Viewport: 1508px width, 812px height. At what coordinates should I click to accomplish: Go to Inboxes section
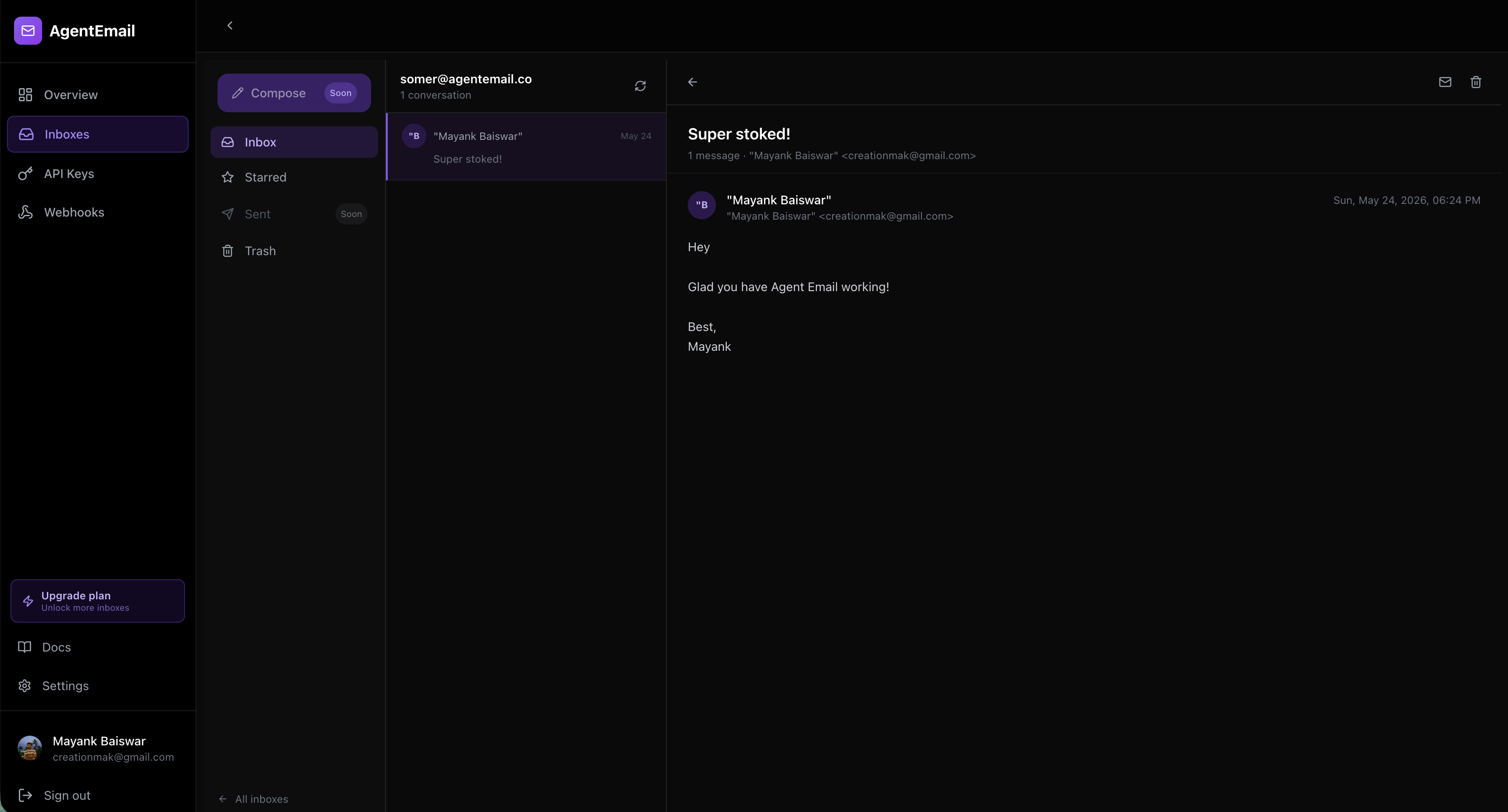(97, 134)
